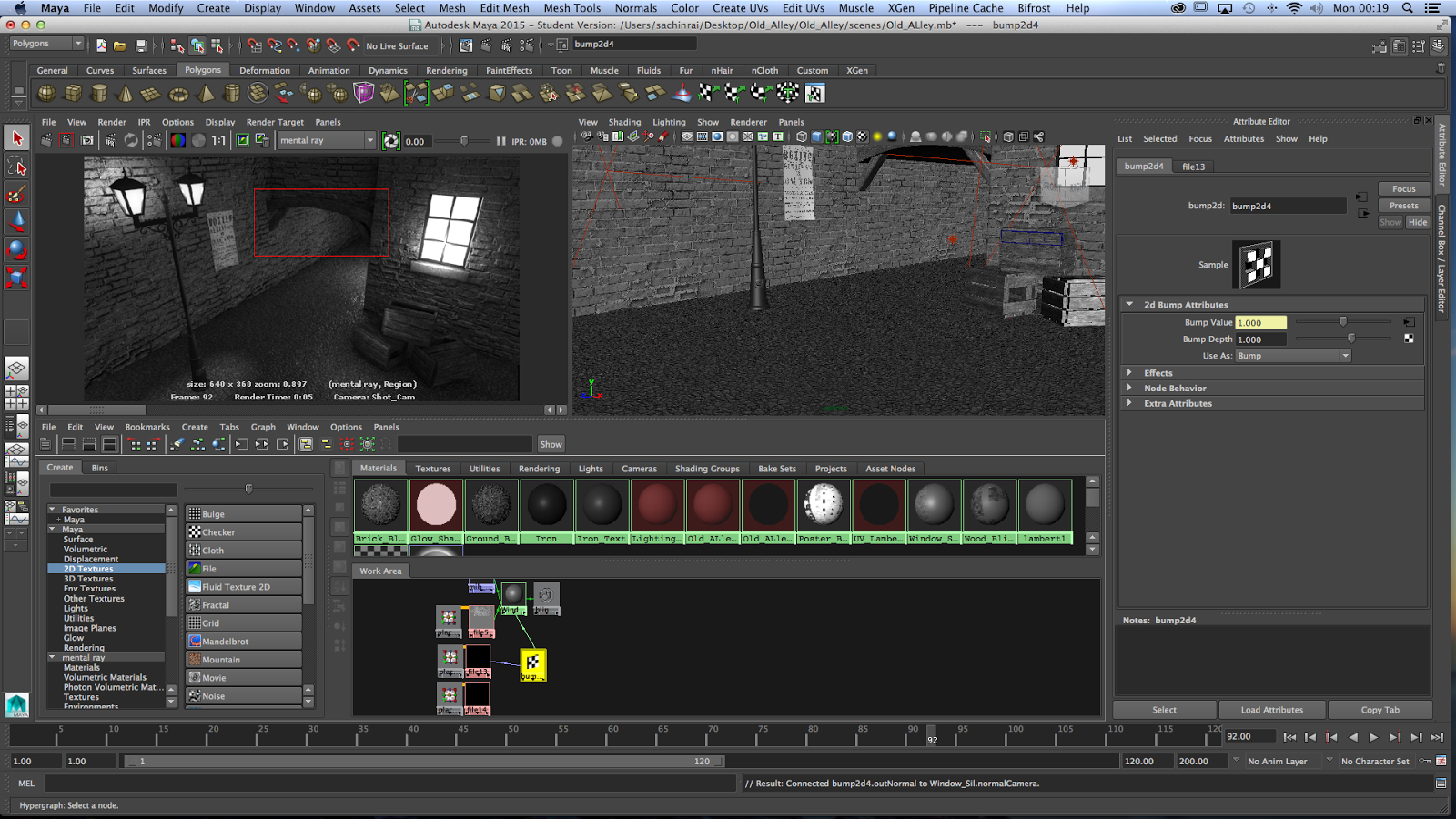The width and height of the screenshot is (1456, 819).
Task: Collapse the 2d Bump Attributes section
Action: (x=1129, y=305)
